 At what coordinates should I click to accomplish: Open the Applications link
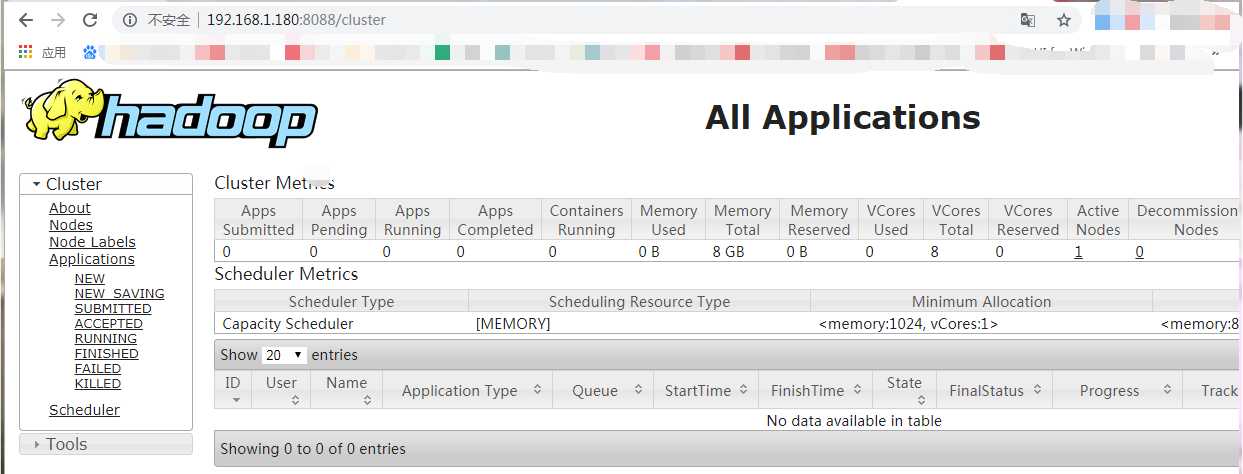(x=92, y=259)
